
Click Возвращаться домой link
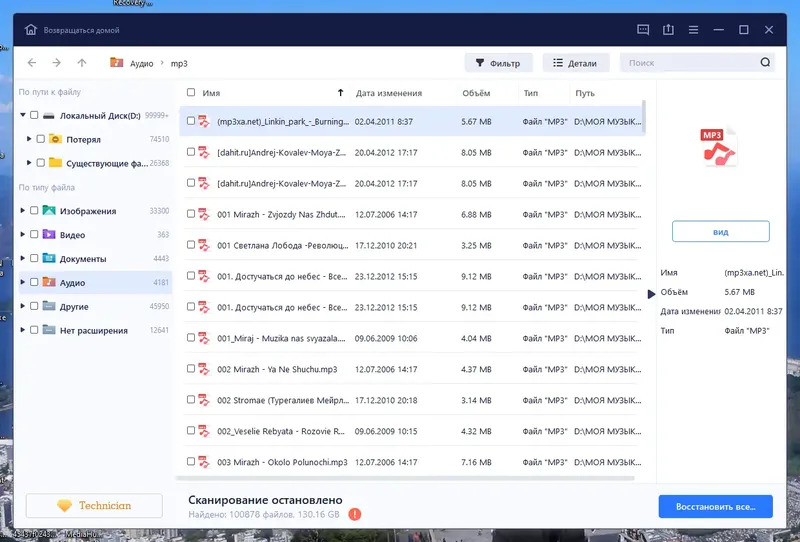[x=82, y=30]
